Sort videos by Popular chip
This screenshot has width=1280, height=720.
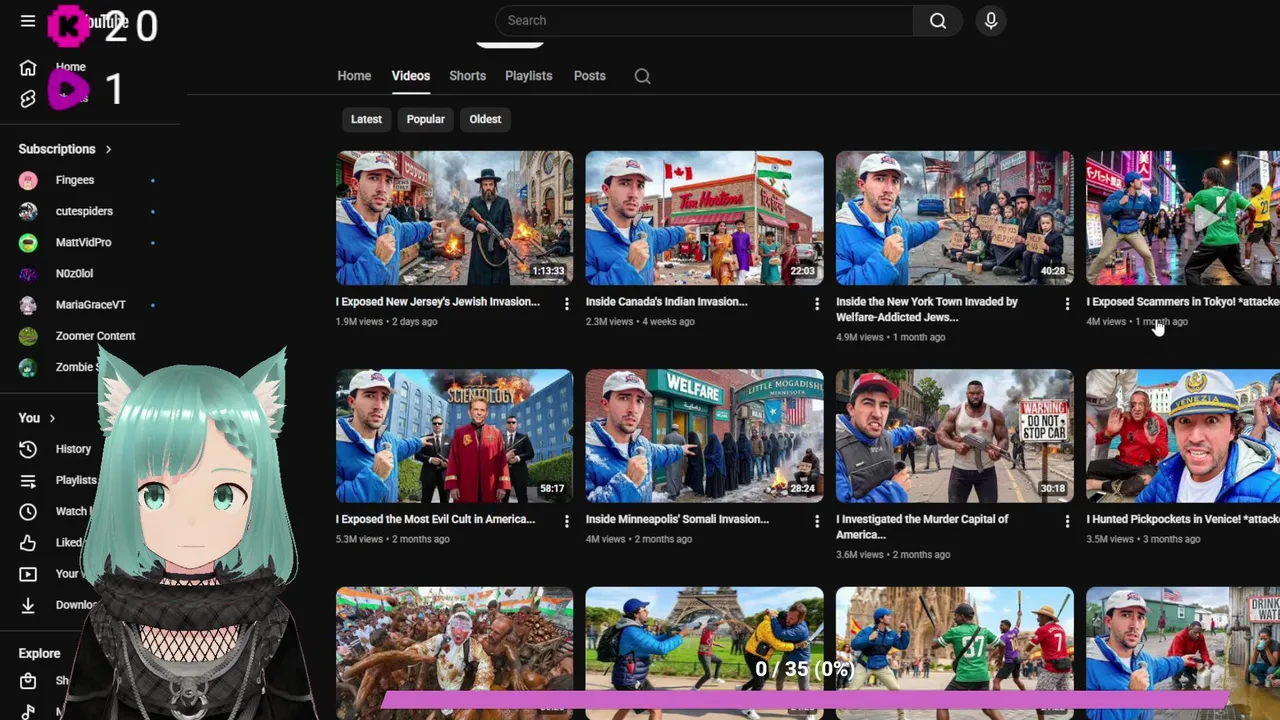pos(425,119)
